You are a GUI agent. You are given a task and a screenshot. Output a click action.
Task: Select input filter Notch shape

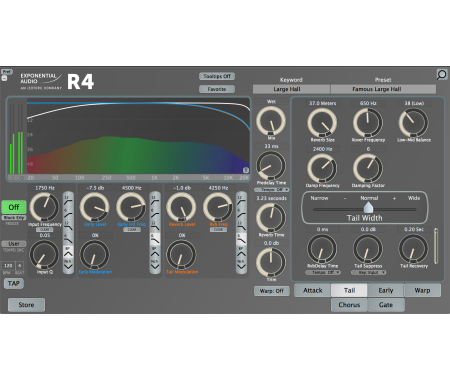coord(68,264)
